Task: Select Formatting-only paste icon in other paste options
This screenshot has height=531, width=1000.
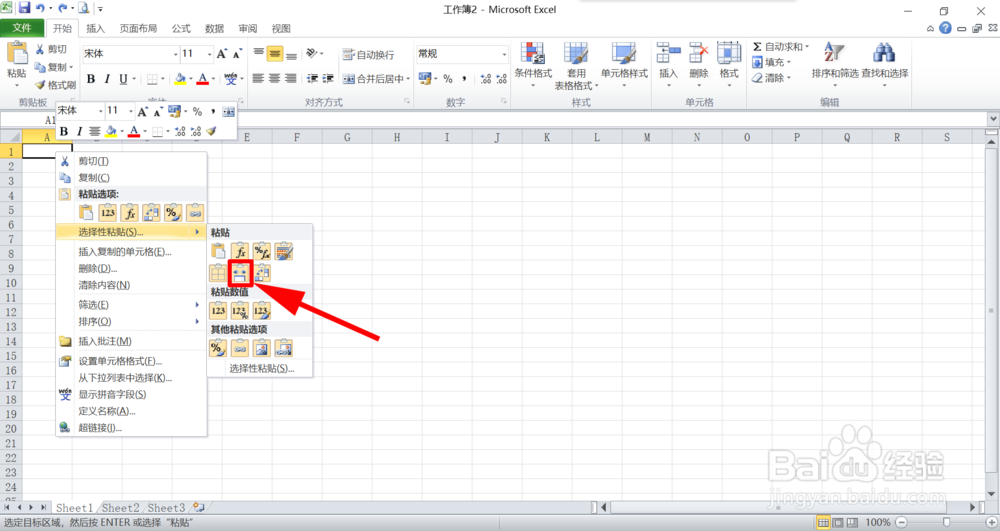Action: pyautogui.click(x=218, y=348)
